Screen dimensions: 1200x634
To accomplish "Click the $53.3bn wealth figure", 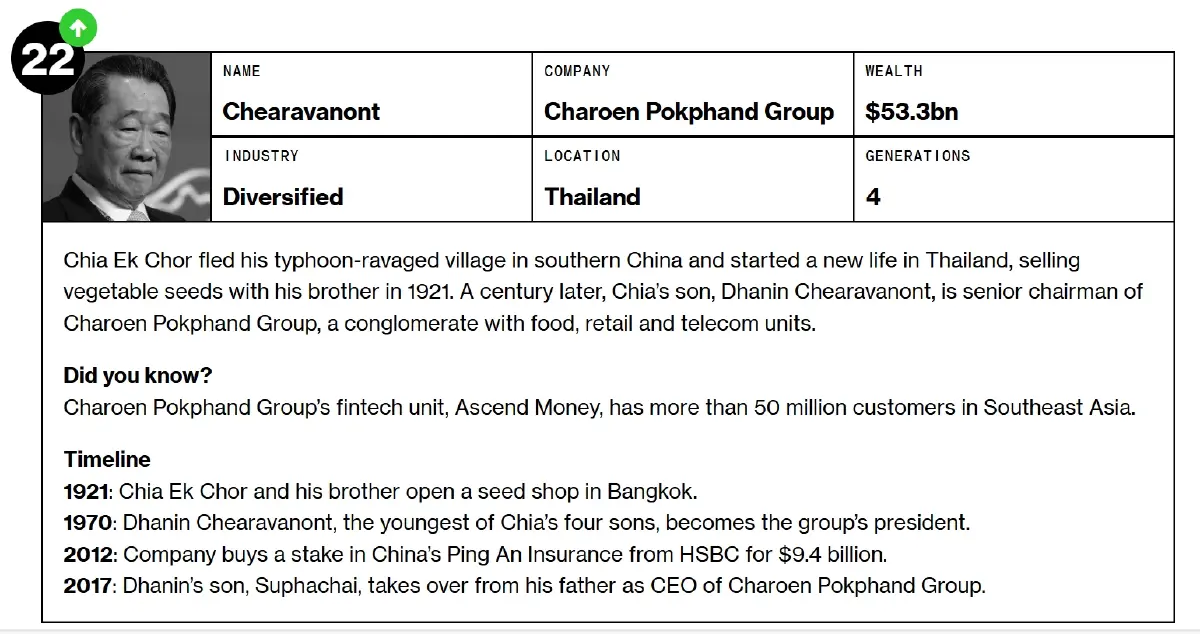I will point(911,112).
